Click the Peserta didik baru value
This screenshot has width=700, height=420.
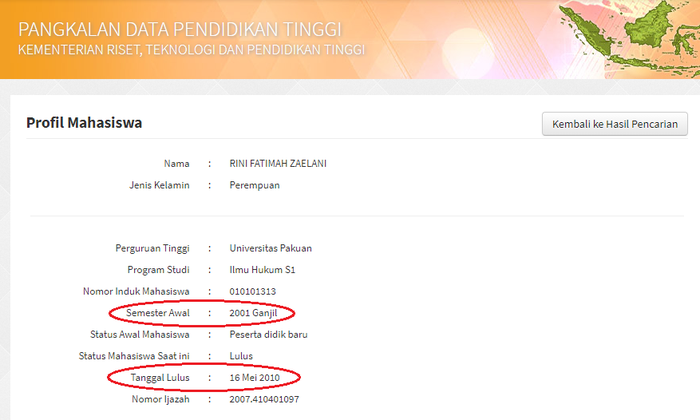pos(268,334)
